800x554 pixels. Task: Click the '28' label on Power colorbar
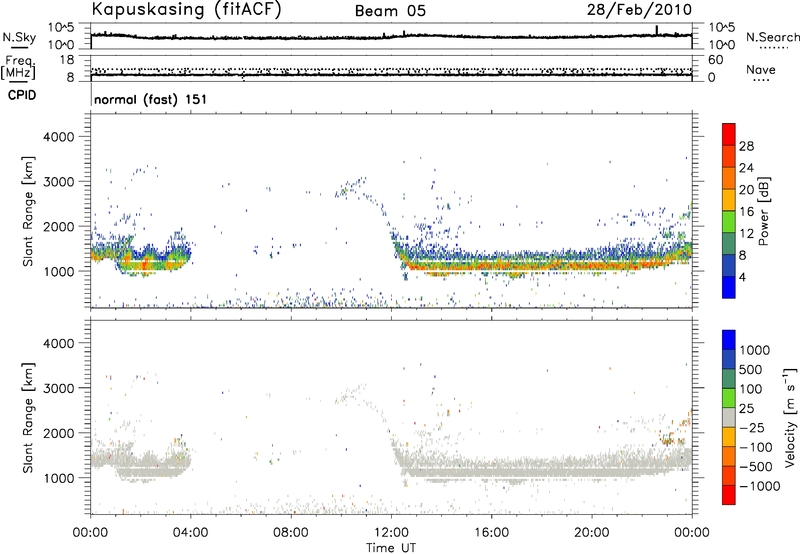coord(746,146)
